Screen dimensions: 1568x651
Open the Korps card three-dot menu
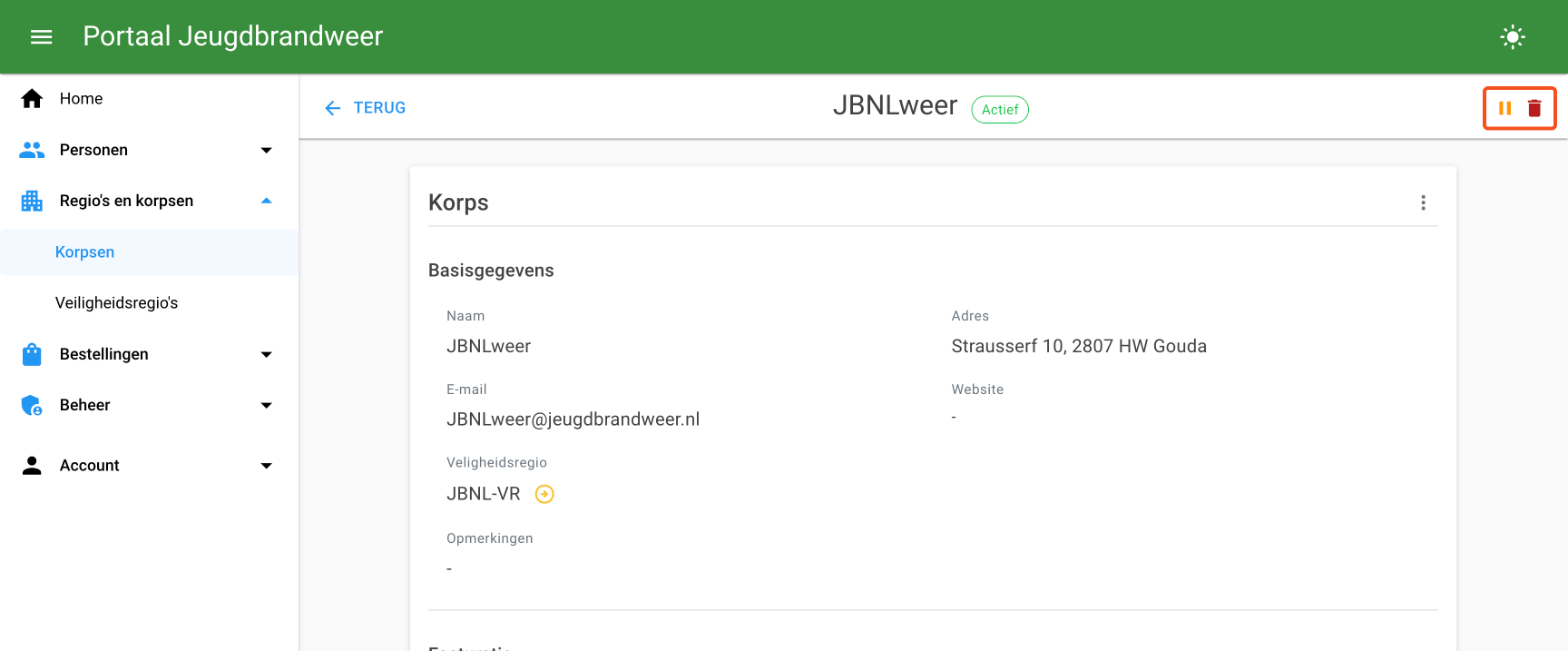coord(1423,203)
